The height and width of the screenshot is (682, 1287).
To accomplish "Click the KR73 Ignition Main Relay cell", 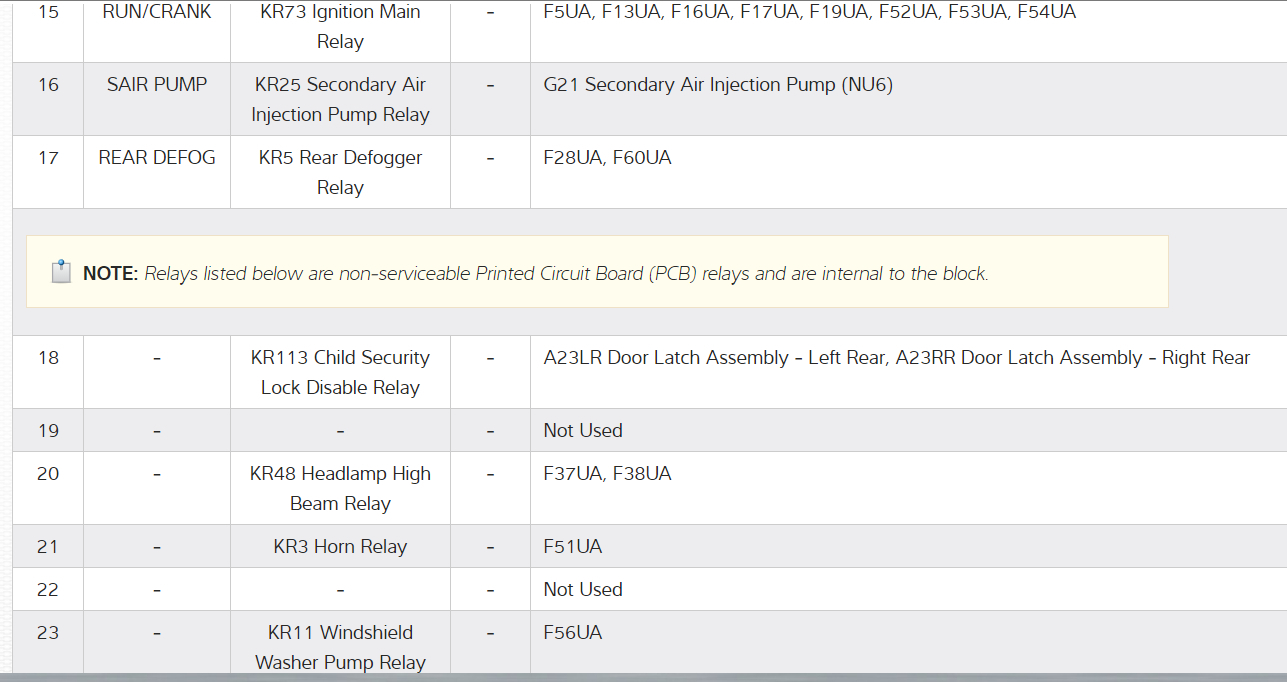I will [340, 27].
